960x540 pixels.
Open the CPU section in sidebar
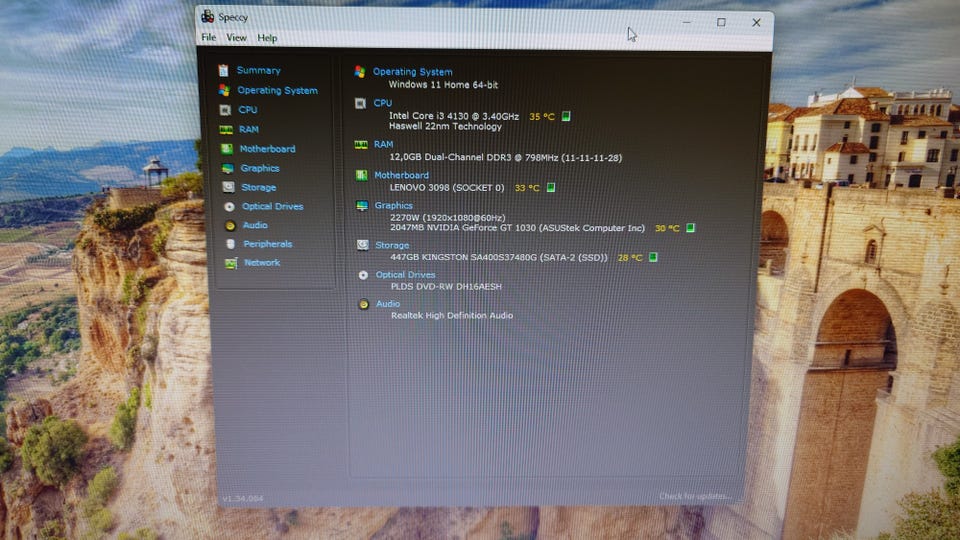(247, 110)
